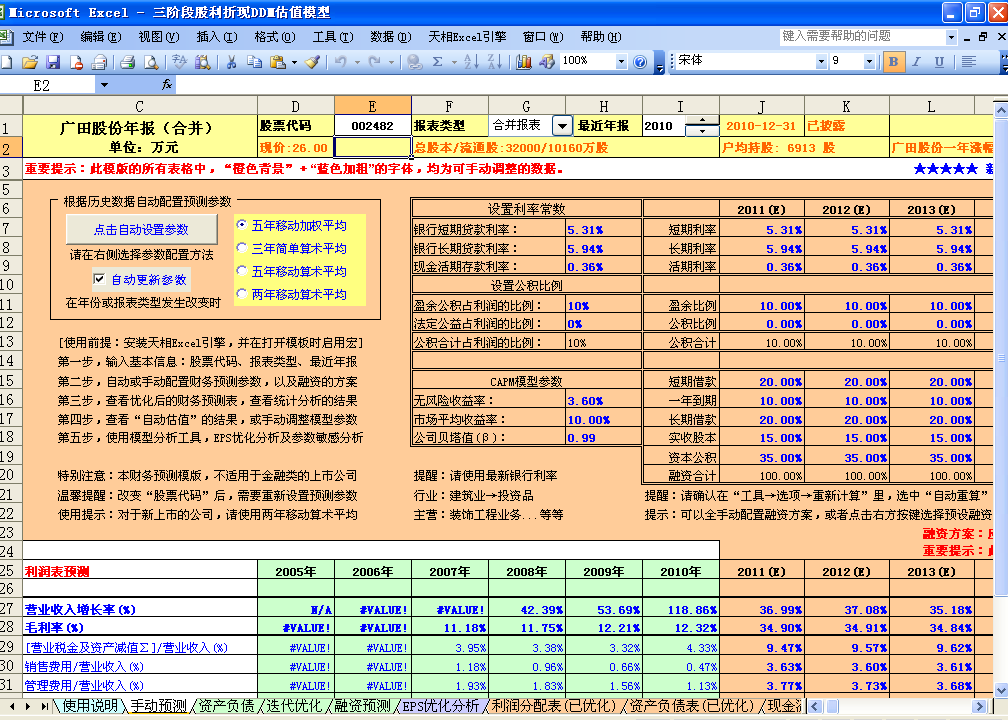Viewport: 1008px width, 720px height.
Task: Open the 天相Excel引擎 menu
Action: coord(467,37)
